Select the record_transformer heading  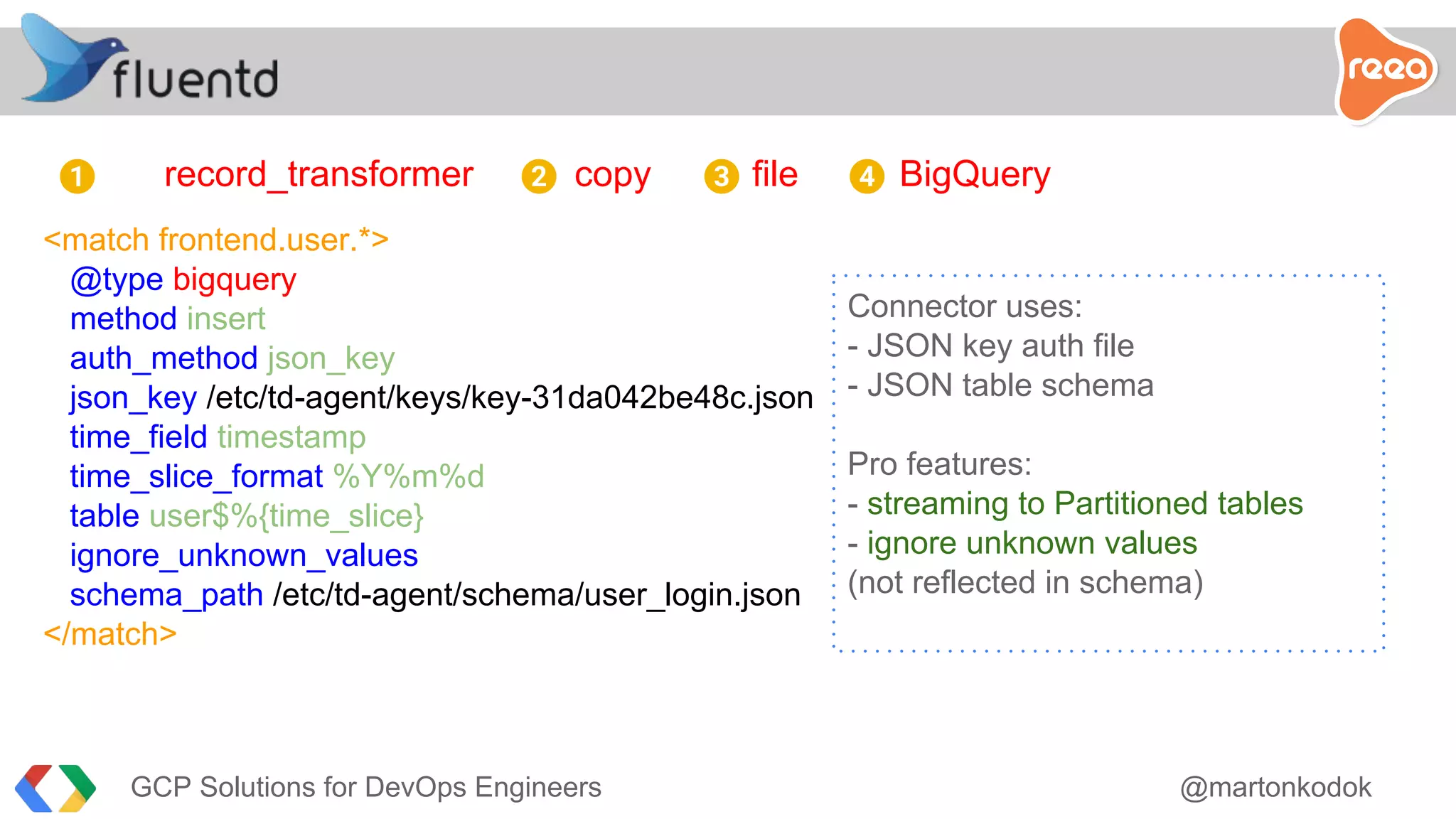pyautogui.click(x=318, y=174)
